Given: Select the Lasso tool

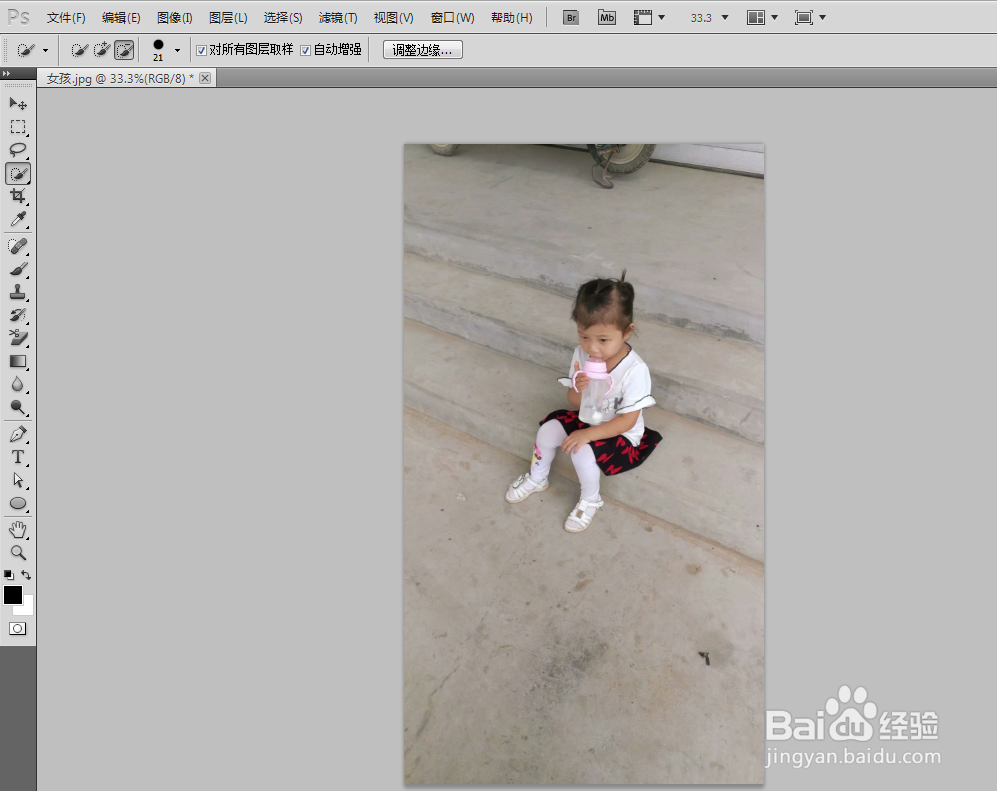Looking at the screenshot, I should (x=18, y=150).
